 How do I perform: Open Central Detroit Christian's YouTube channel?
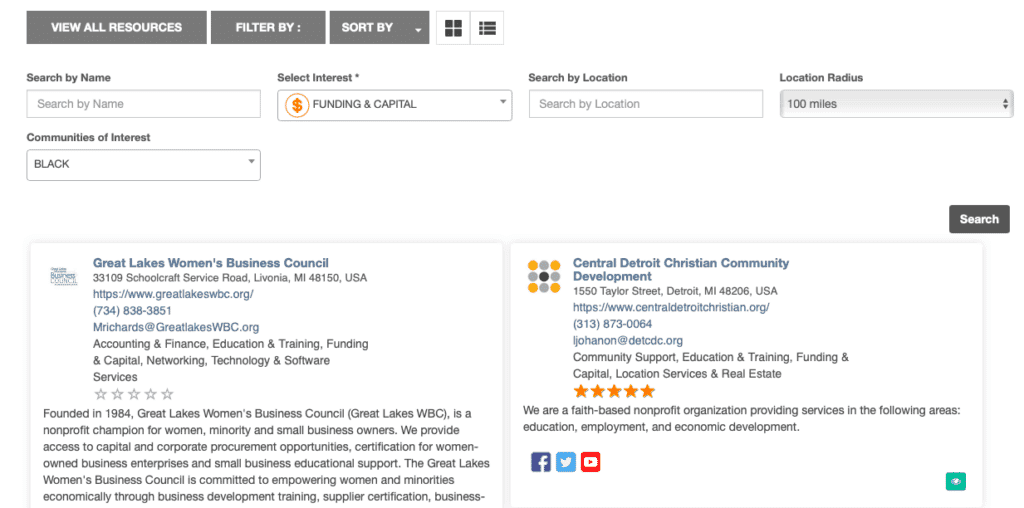click(x=590, y=462)
